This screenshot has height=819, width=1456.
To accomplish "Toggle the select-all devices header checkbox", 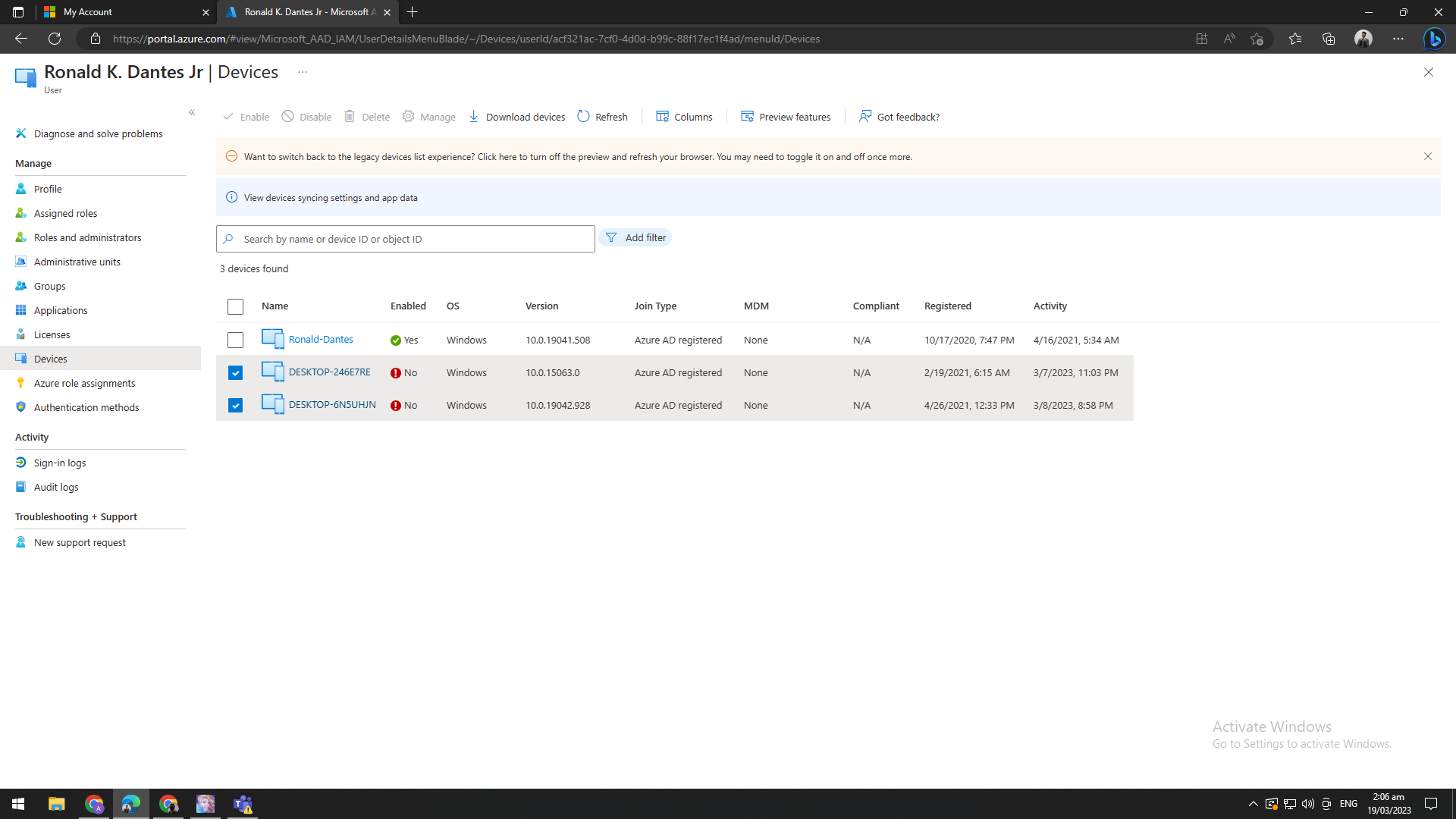I will coord(235,306).
